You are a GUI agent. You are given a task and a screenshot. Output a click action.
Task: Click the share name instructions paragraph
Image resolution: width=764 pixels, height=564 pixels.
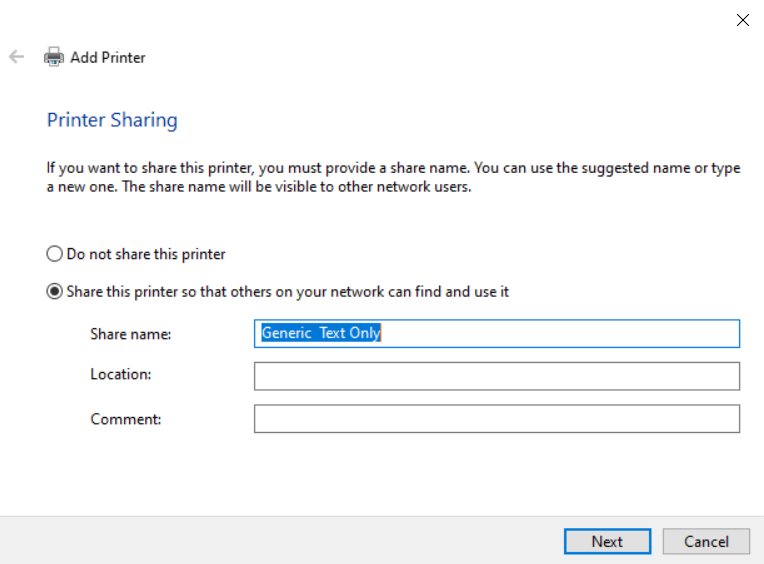(393, 177)
